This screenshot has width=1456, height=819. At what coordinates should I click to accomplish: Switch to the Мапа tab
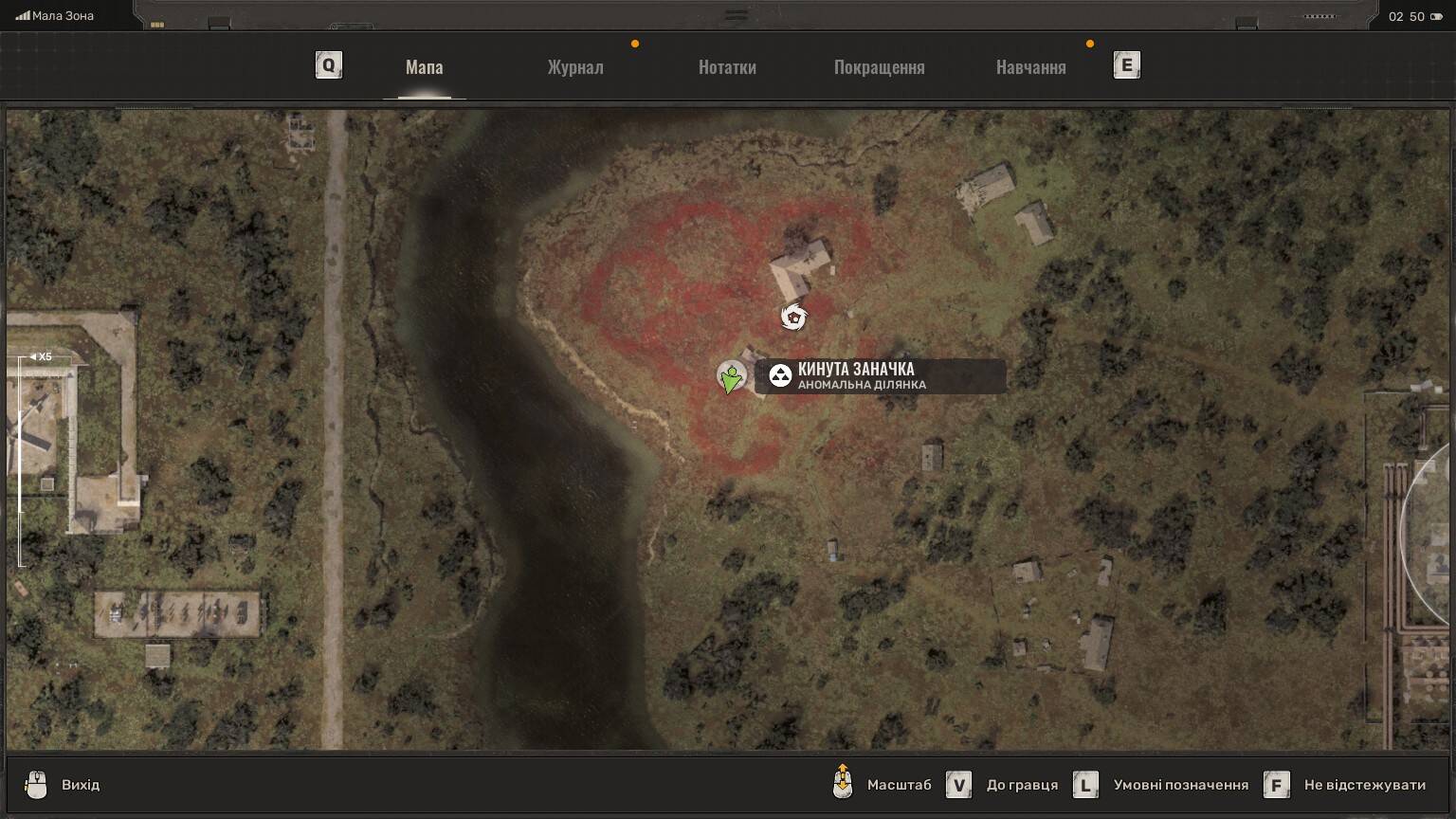click(424, 67)
